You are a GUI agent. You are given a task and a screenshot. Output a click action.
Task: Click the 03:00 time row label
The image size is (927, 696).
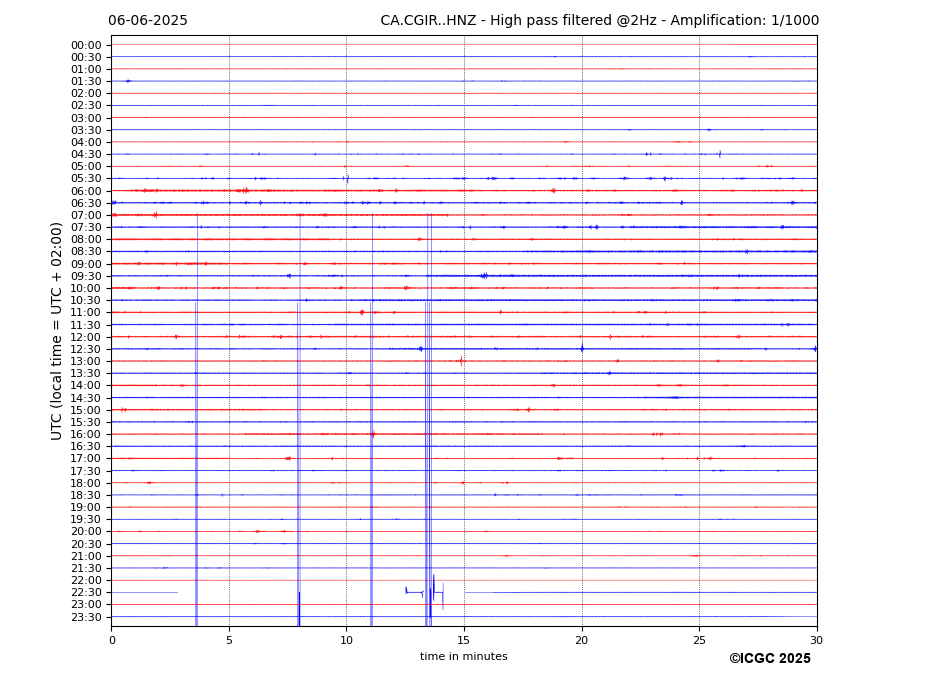(x=86, y=118)
